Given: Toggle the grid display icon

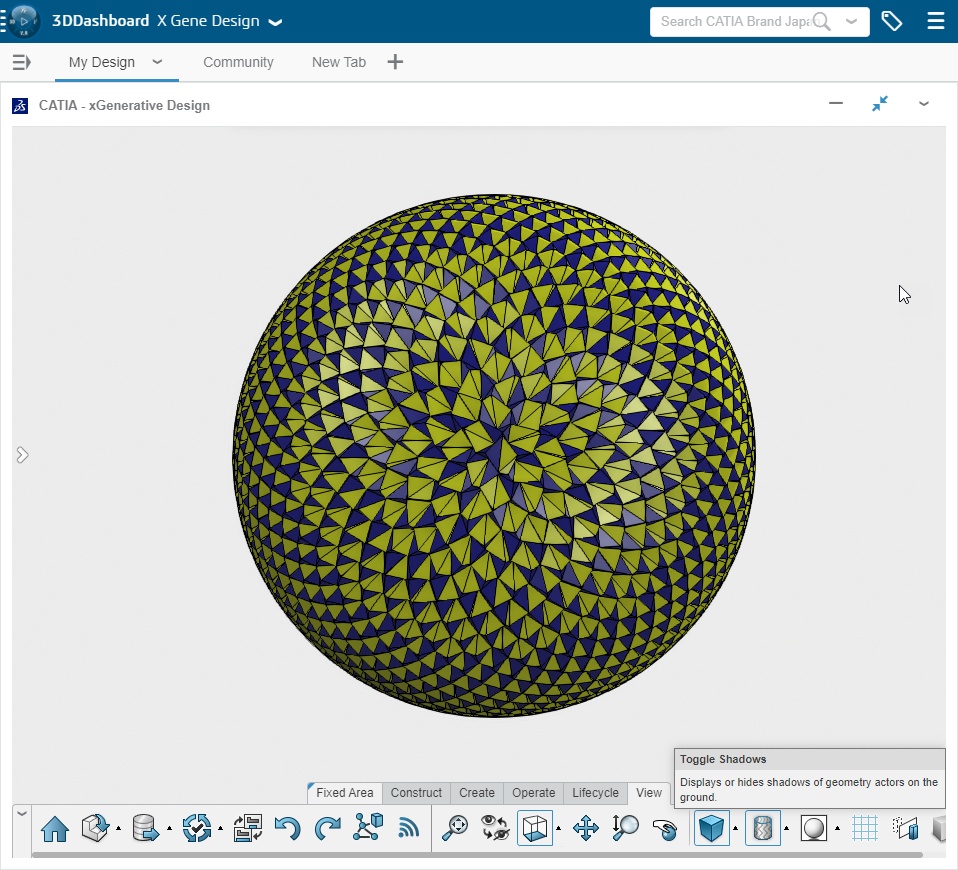Looking at the screenshot, I should pos(865,829).
